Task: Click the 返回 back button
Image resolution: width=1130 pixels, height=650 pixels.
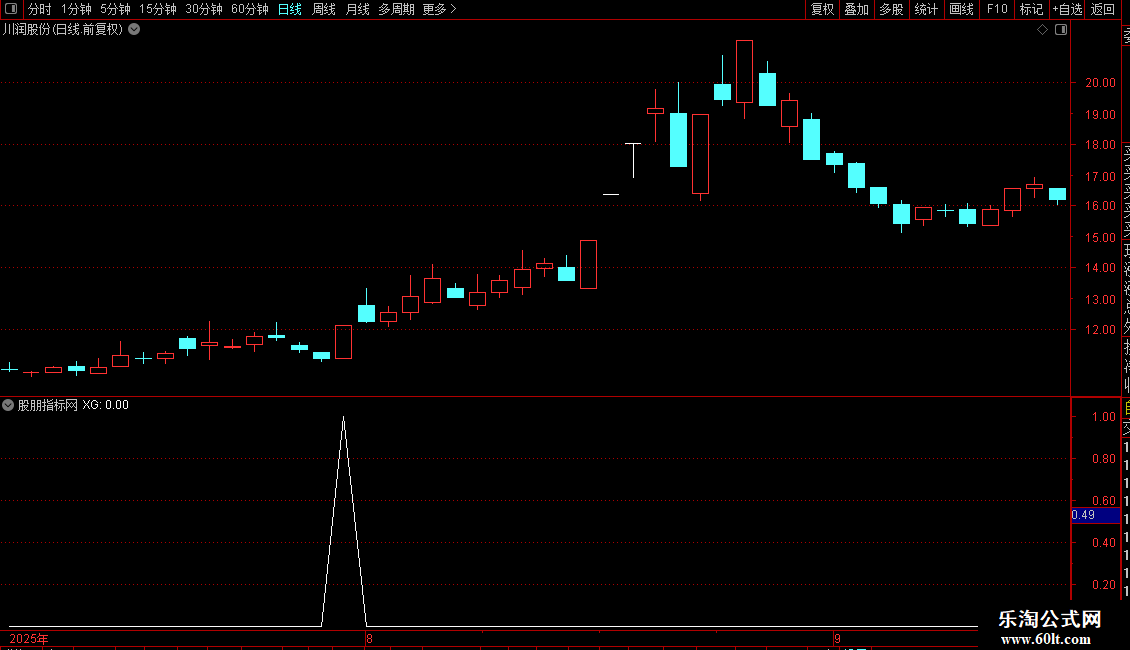Action: [1103, 9]
